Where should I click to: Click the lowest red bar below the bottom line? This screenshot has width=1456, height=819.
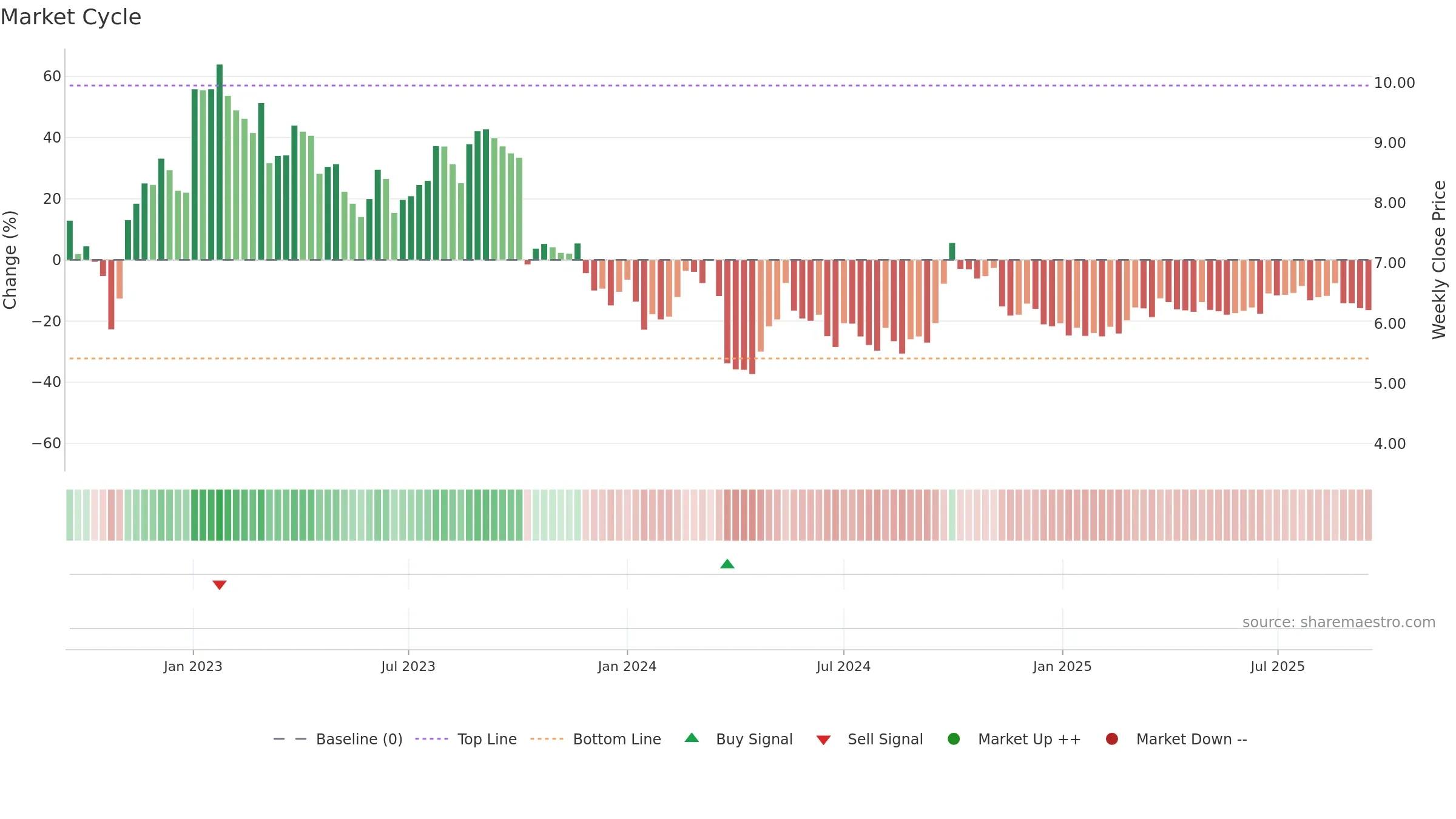pyautogui.click(x=752, y=317)
